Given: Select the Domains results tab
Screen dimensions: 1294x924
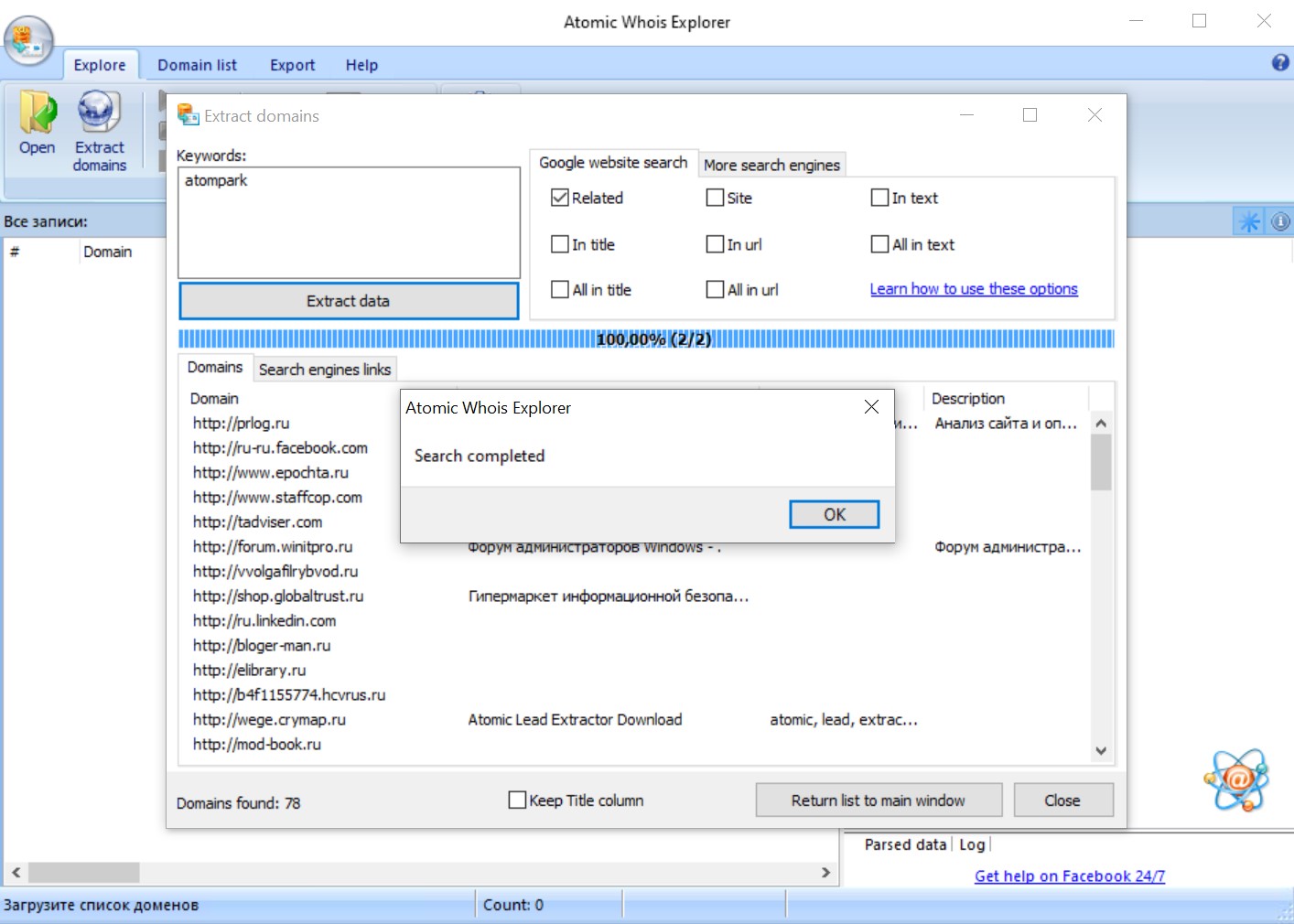Looking at the screenshot, I should click(215, 367).
